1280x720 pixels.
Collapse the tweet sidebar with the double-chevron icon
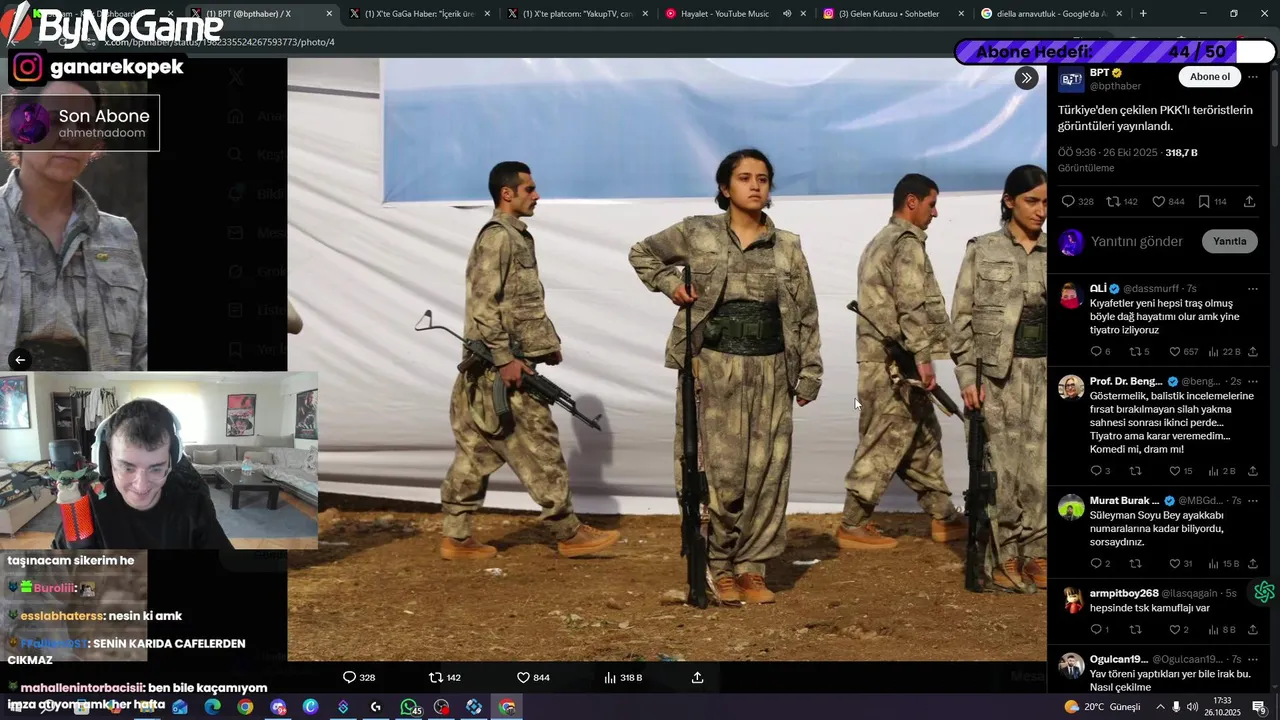1026,78
